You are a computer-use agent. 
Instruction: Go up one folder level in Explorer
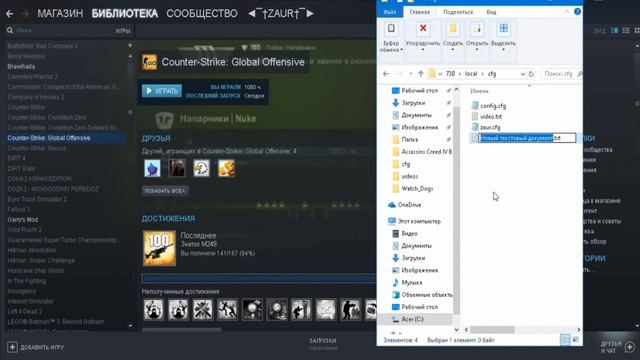[420, 74]
